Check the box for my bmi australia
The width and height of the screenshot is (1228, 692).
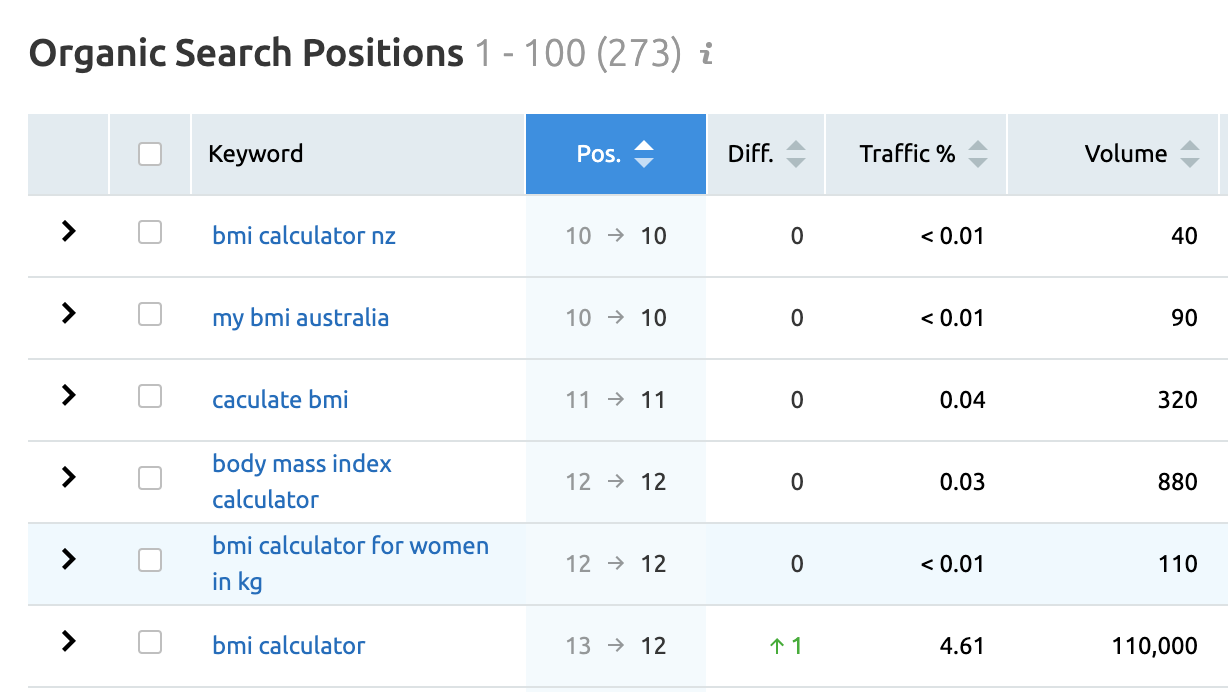click(x=150, y=315)
